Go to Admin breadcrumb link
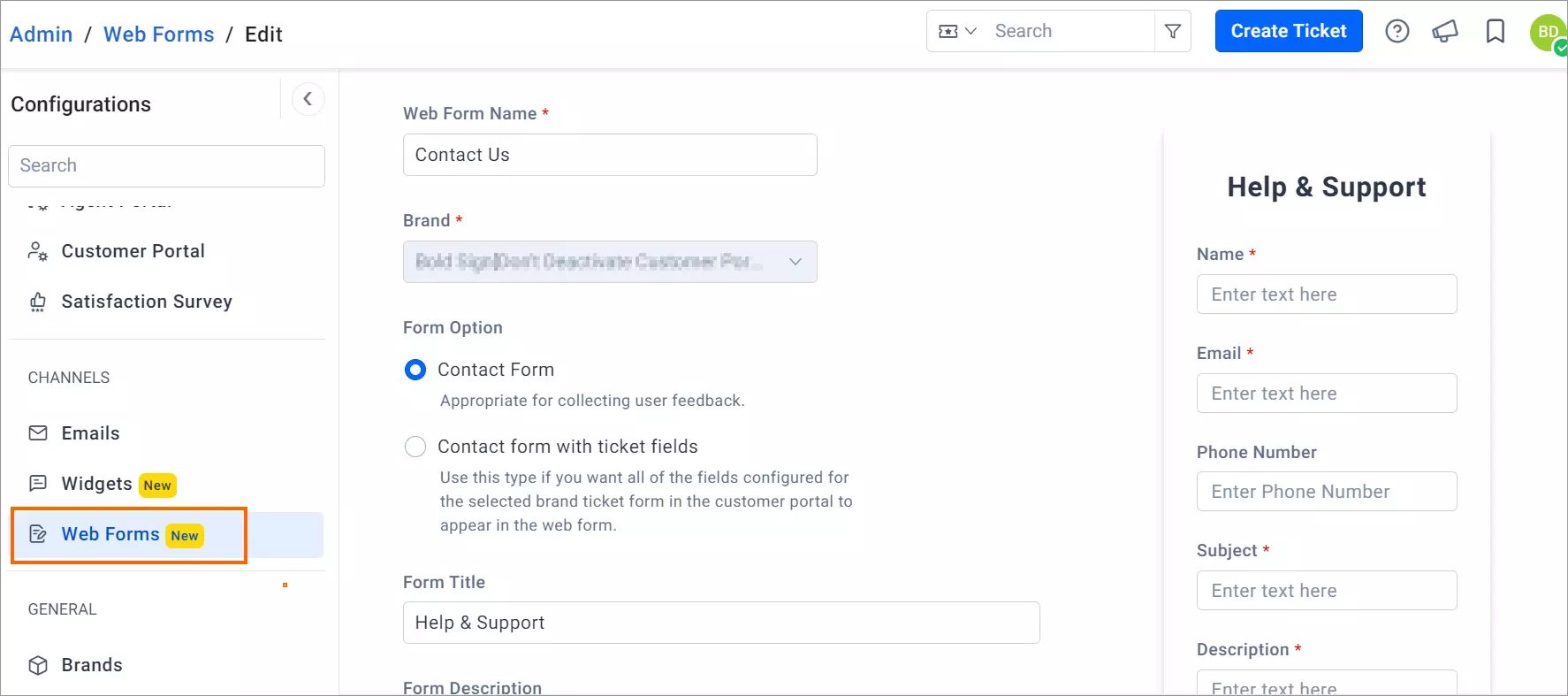This screenshot has width=1568, height=696. tap(42, 34)
